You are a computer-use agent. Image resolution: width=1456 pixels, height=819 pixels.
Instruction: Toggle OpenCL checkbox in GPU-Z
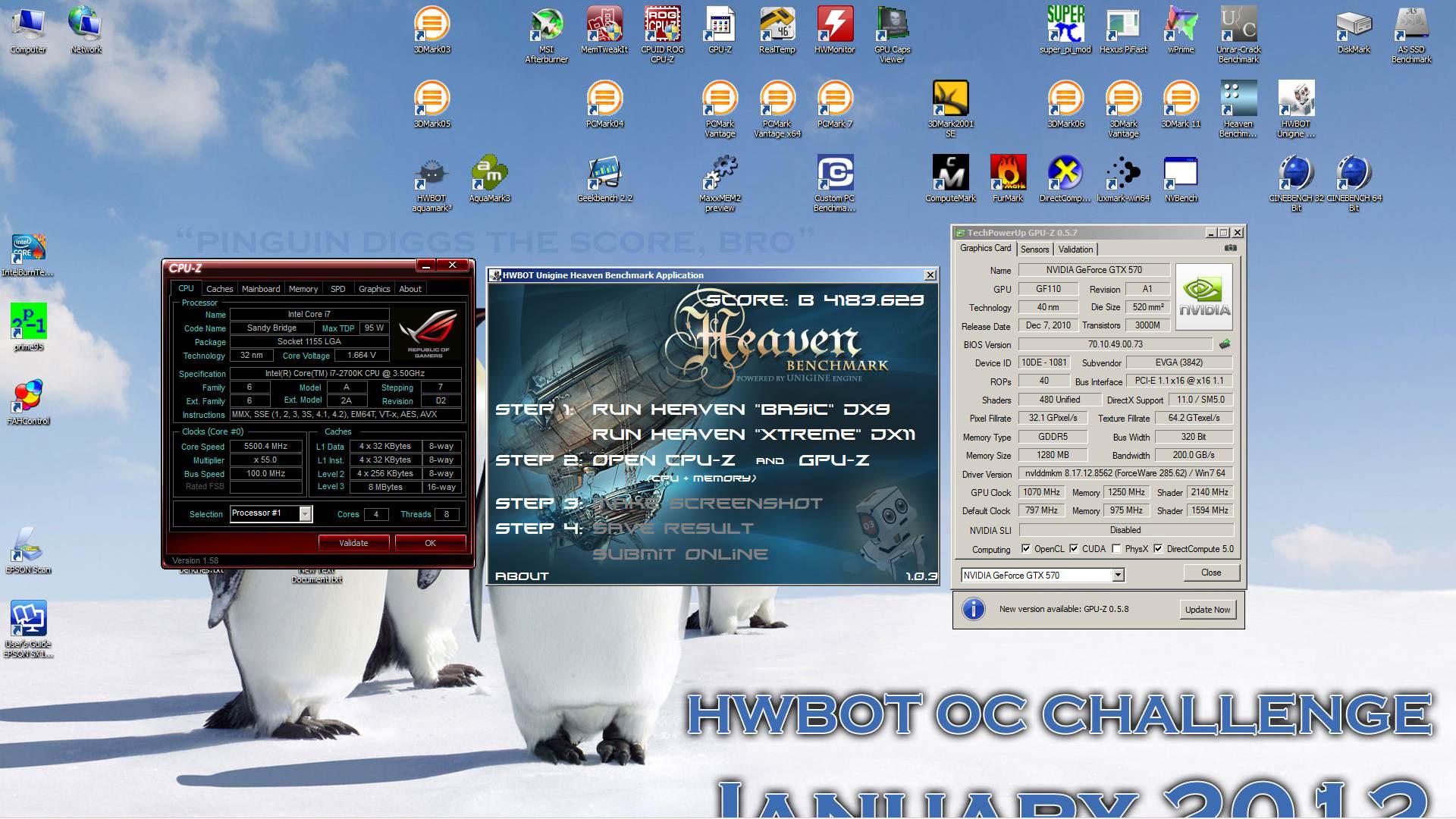(x=1026, y=549)
